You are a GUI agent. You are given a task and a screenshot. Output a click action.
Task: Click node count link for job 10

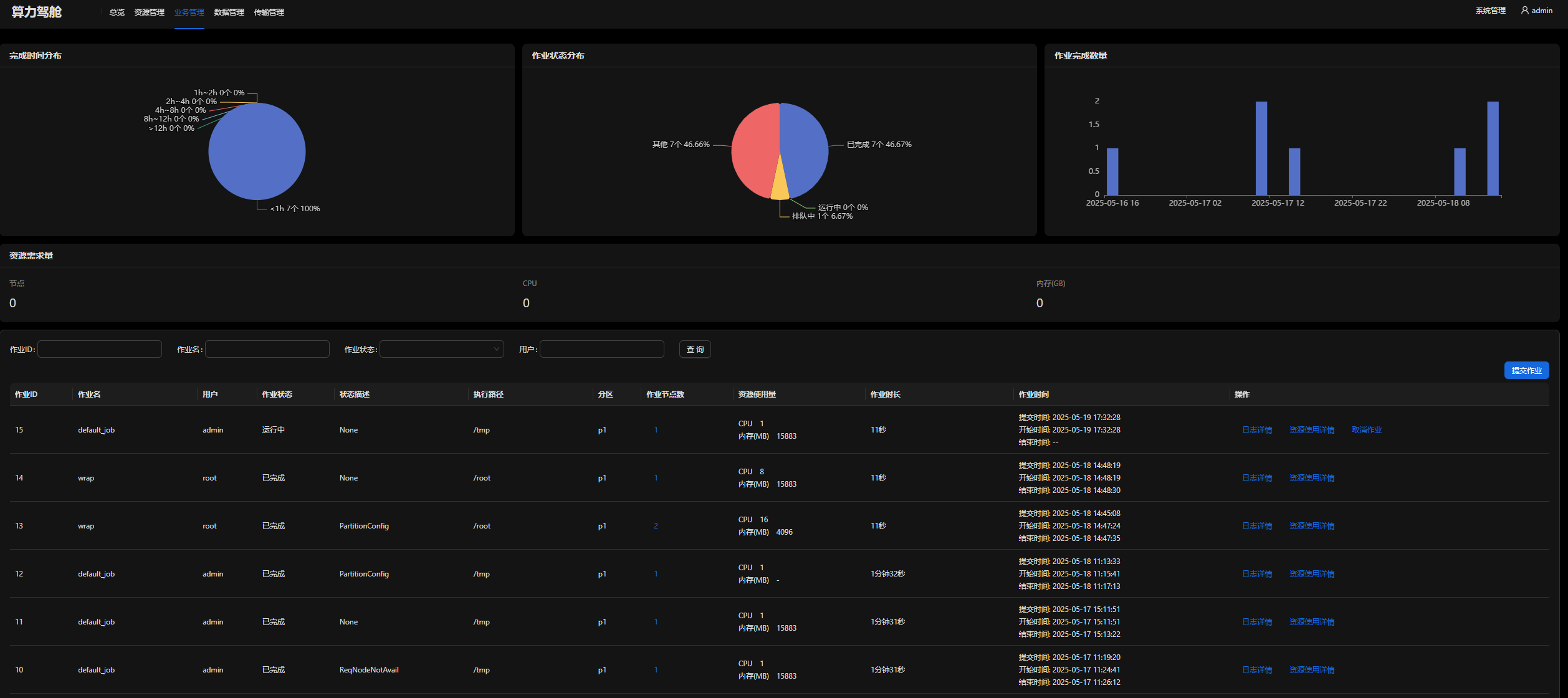point(656,670)
